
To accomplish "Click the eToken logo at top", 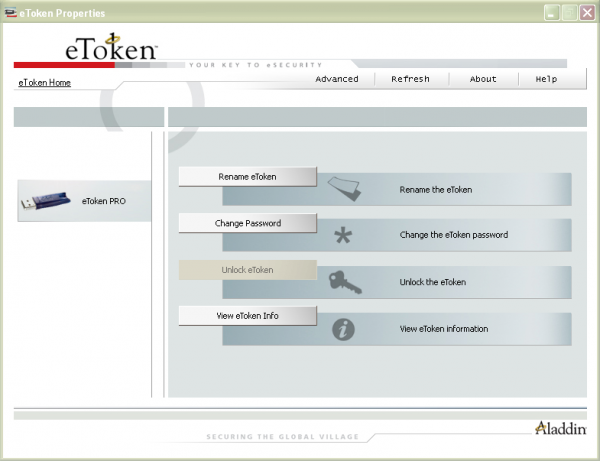I will (111, 47).
